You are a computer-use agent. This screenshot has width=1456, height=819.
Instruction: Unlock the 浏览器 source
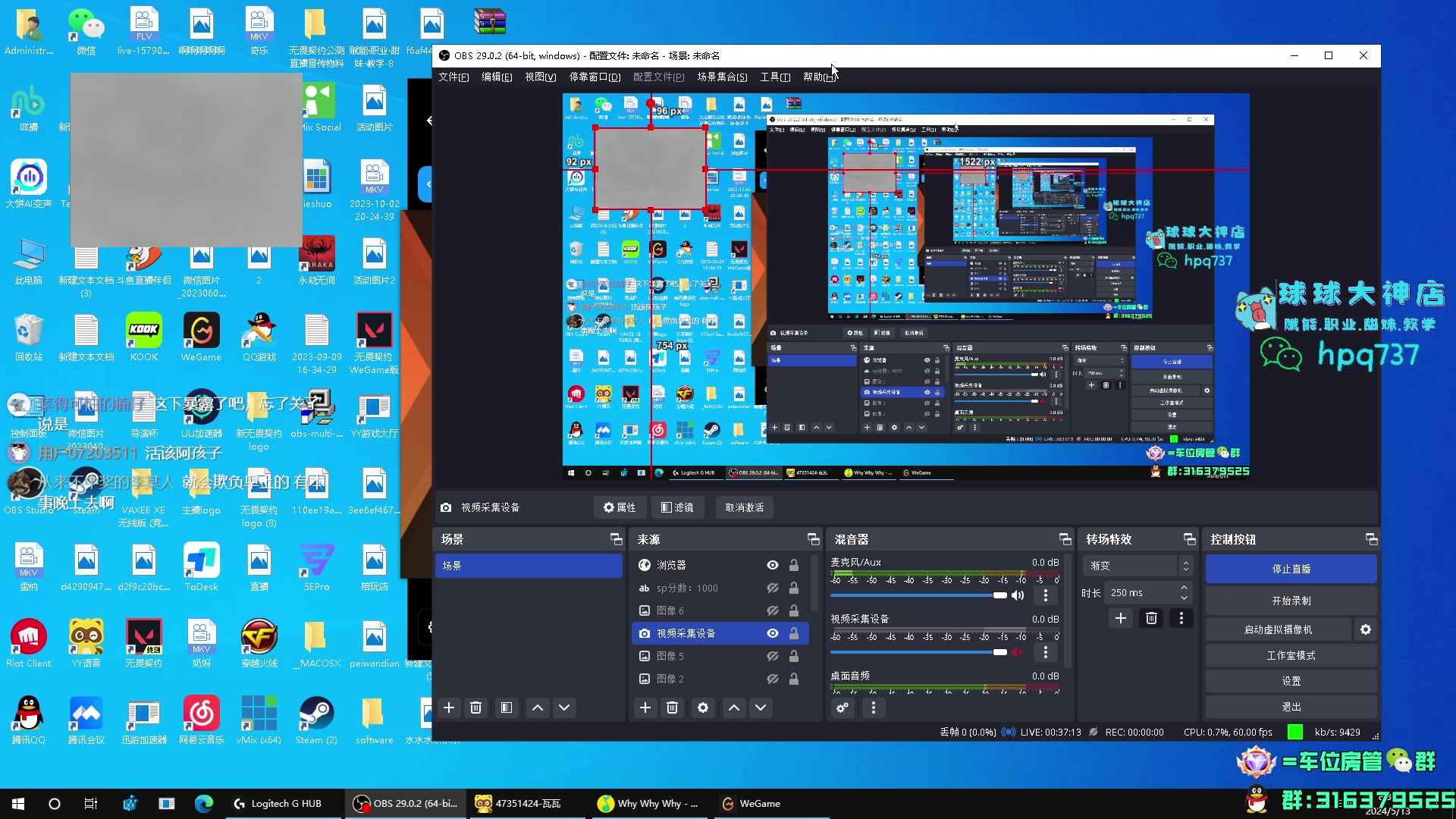click(x=794, y=565)
